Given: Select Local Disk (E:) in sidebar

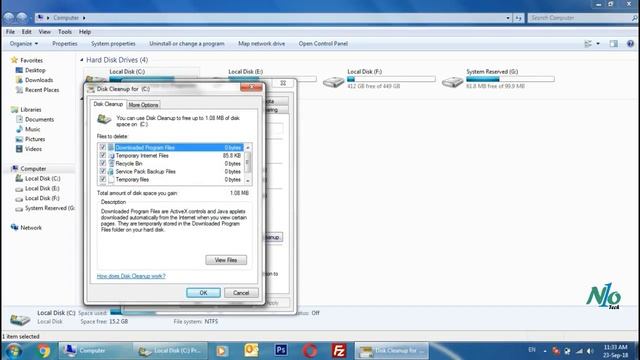Looking at the screenshot, I should click(42, 189).
